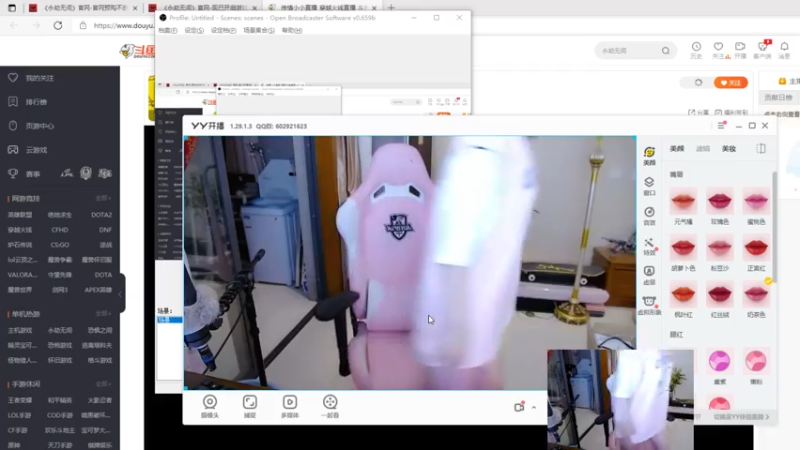Image resolution: width=800 pixels, height=450 pixels.
Task: Click the Douyu search magnifier icon
Action: (665, 51)
